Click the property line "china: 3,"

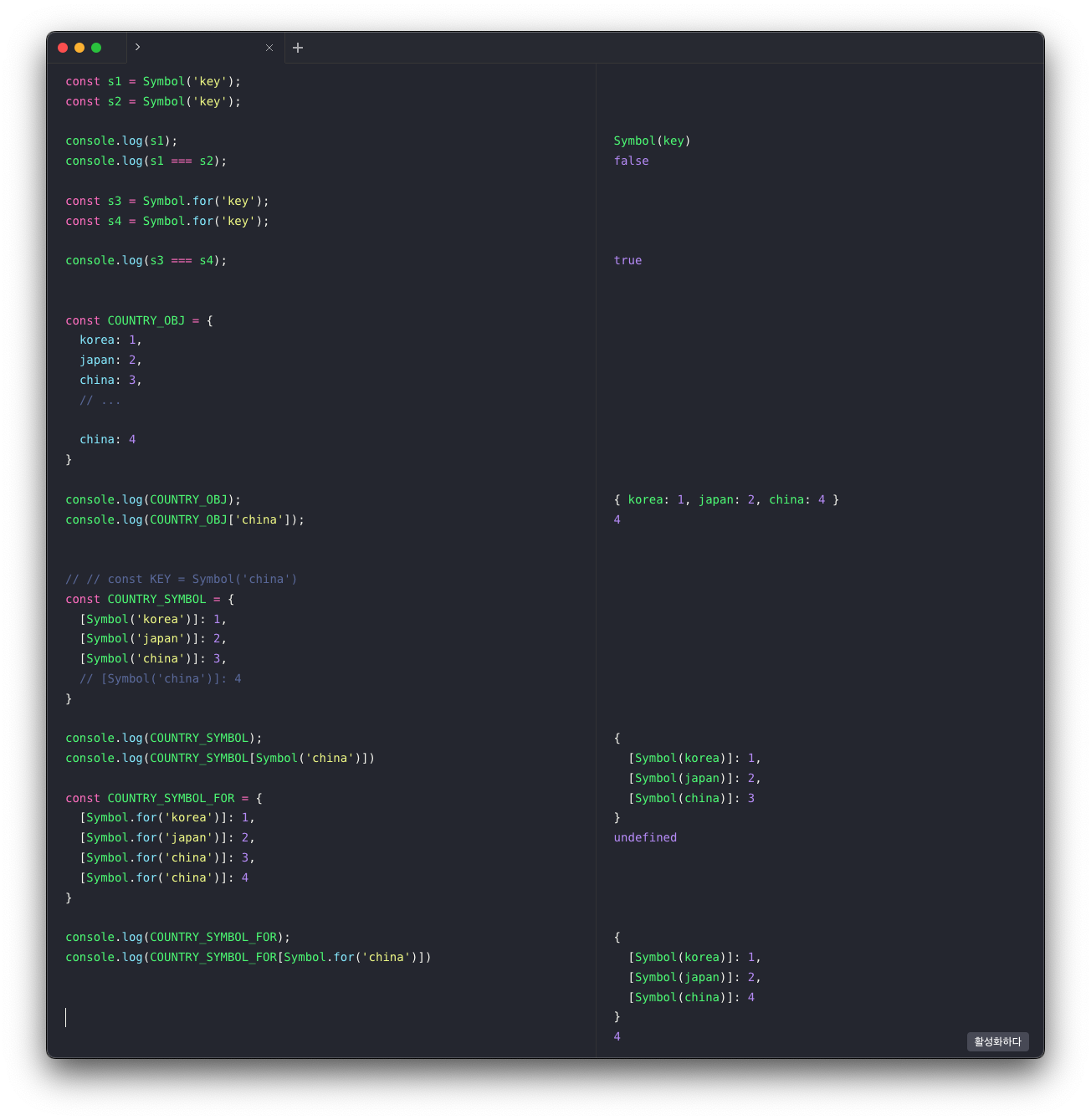point(110,380)
